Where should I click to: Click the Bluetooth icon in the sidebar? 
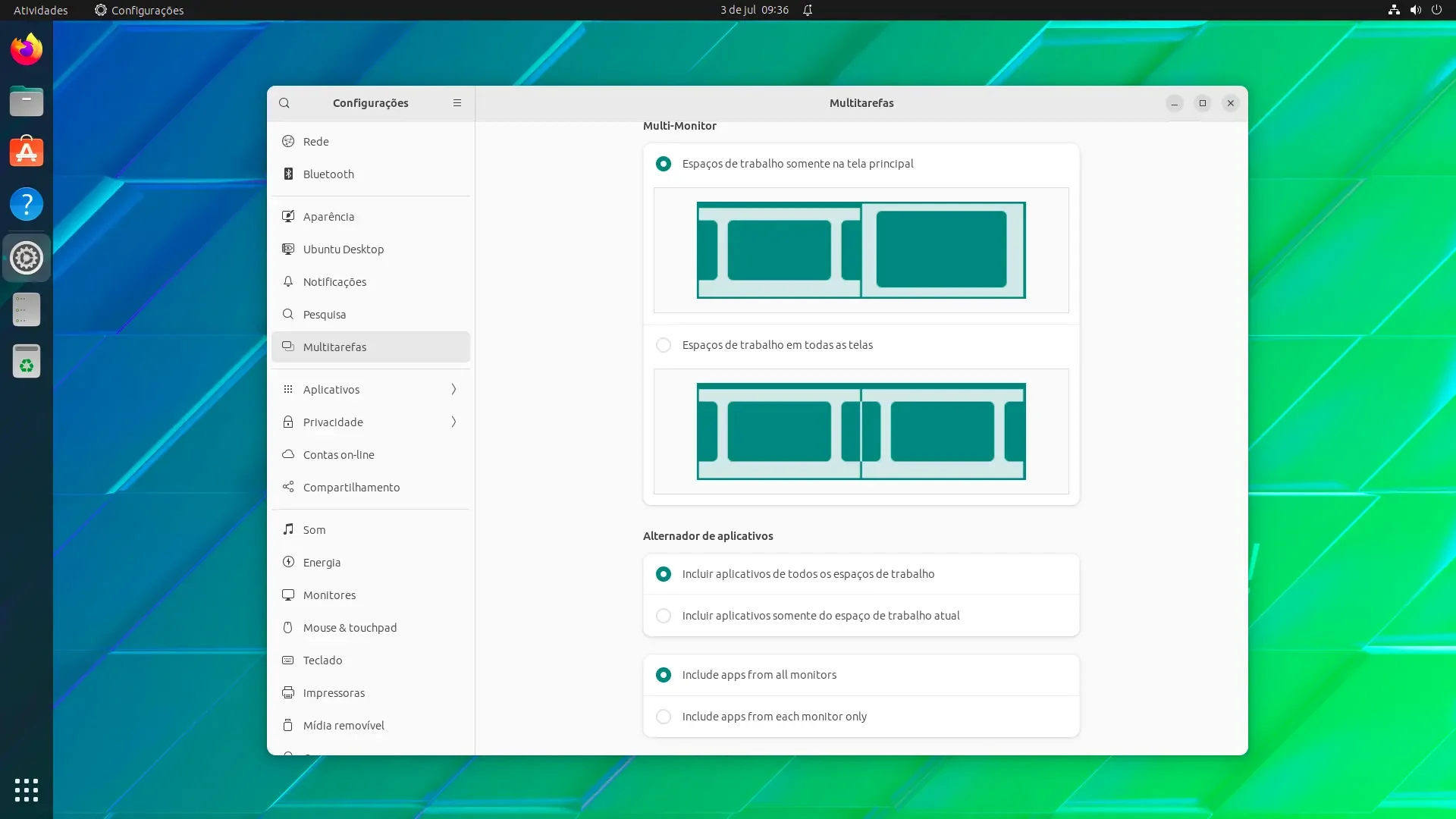pyautogui.click(x=288, y=174)
